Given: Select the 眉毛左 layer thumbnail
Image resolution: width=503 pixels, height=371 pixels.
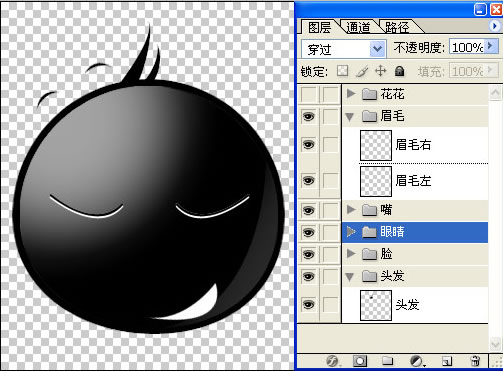Looking at the screenshot, I should click(x=376, y=181).
